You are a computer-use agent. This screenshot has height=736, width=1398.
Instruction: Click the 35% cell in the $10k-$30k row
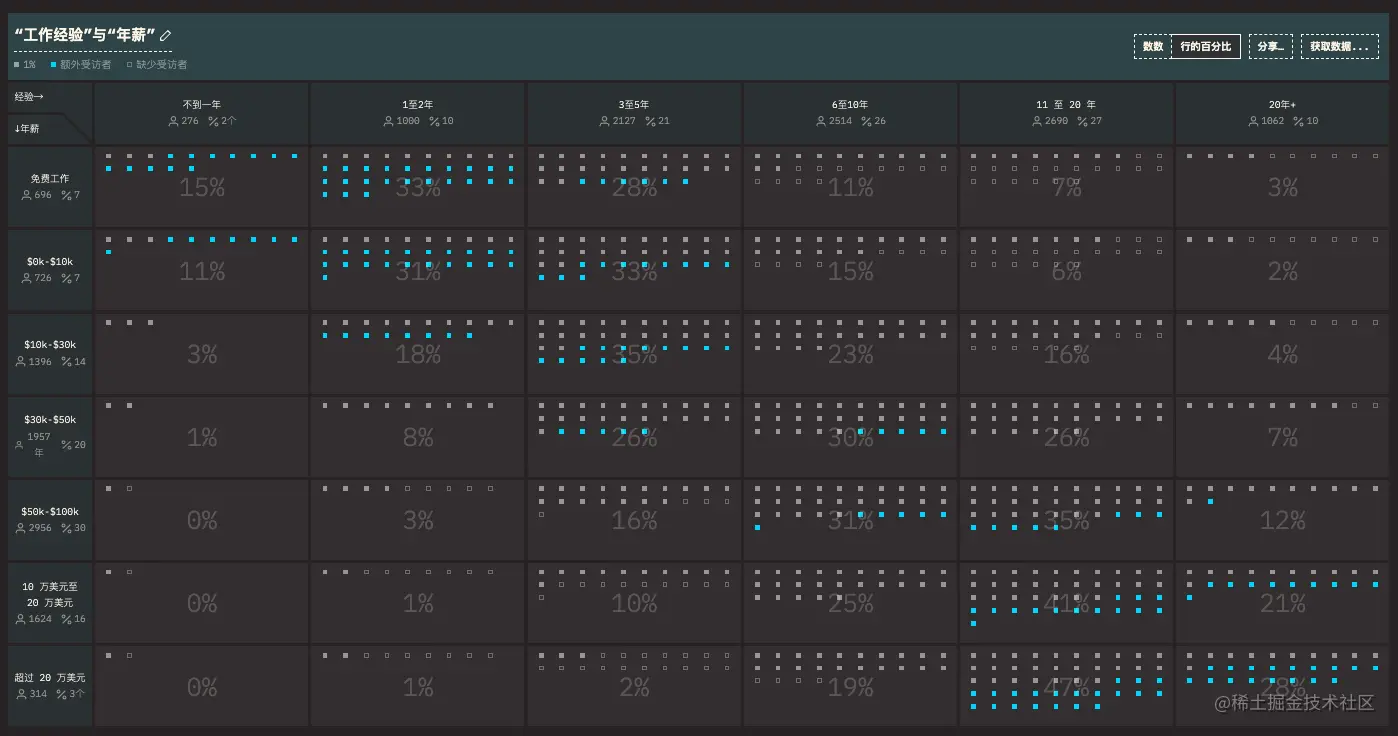pos(634,354)
